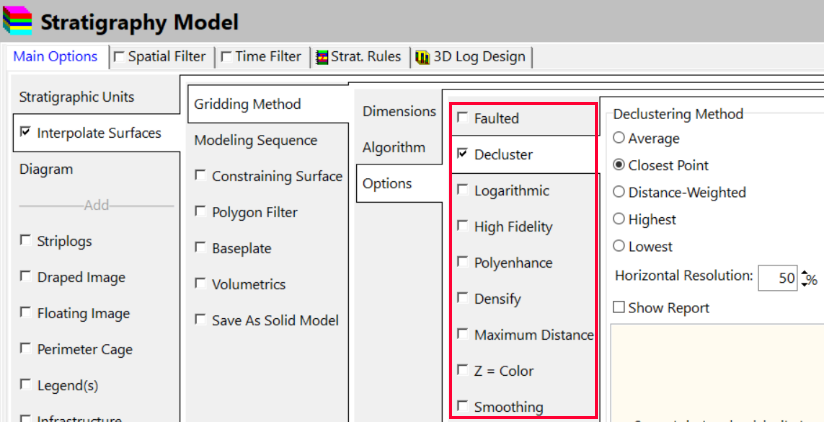This screenshot has width=824, height=422.
Task: Open the Algorithm settings tab
Action: point(394,148)
